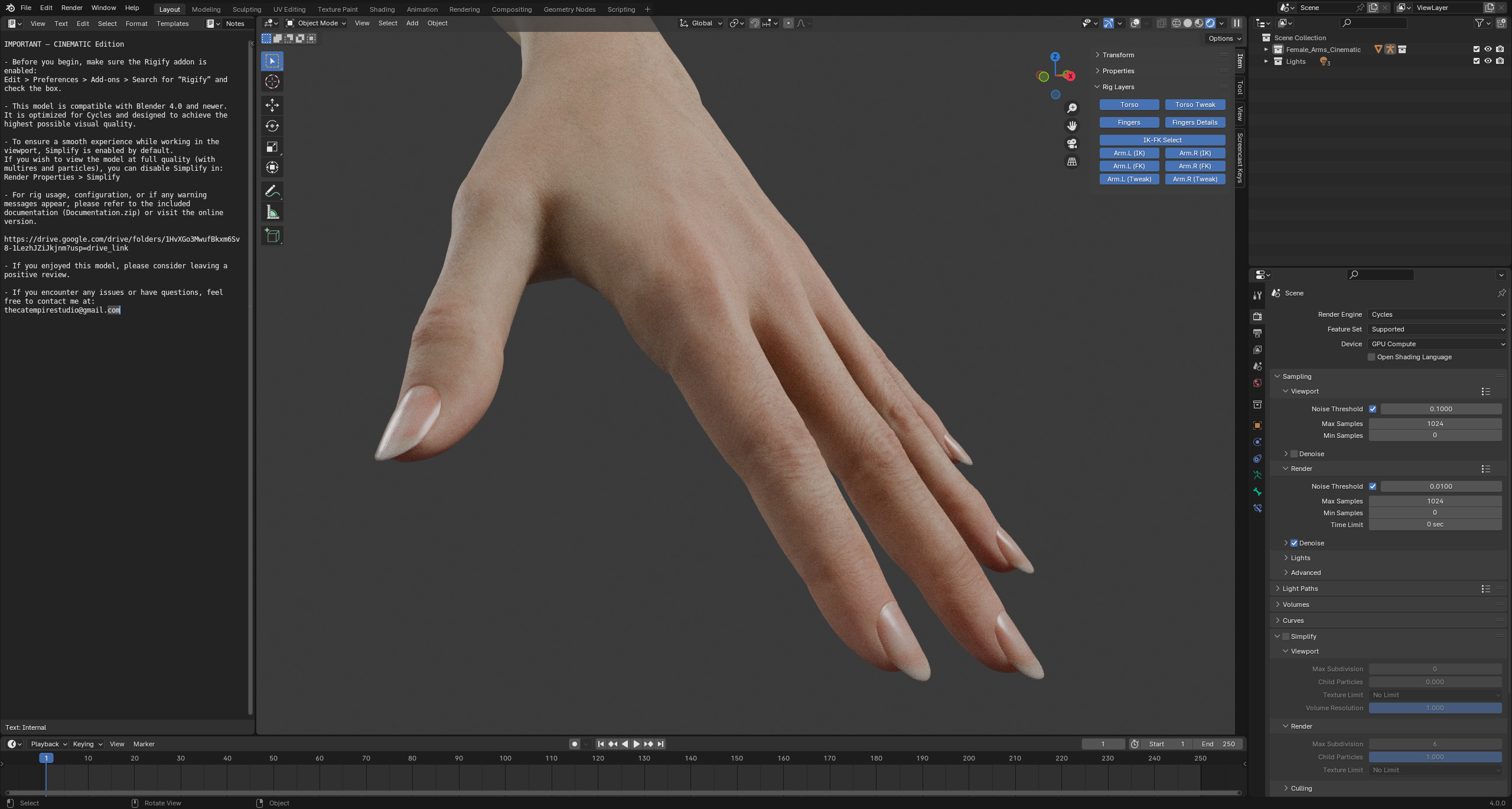Click the Arm.L (IK) button
Screen dimensions: 1512x809
1129,153
